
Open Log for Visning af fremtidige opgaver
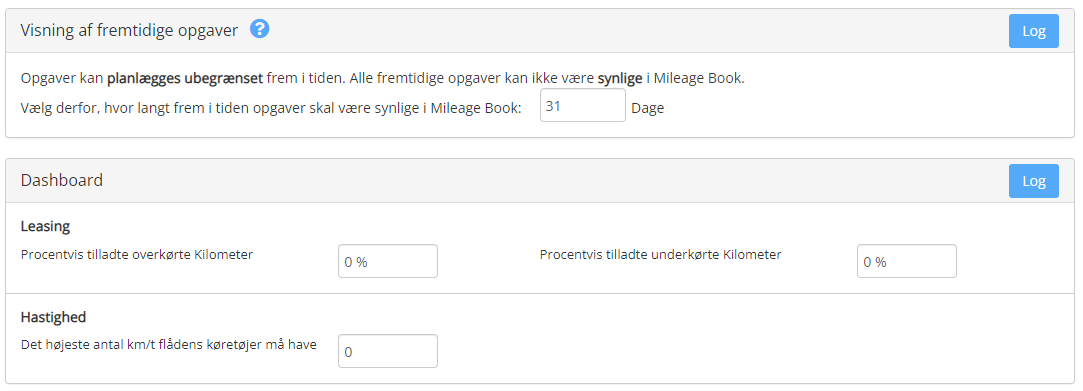coord(1033,31)
